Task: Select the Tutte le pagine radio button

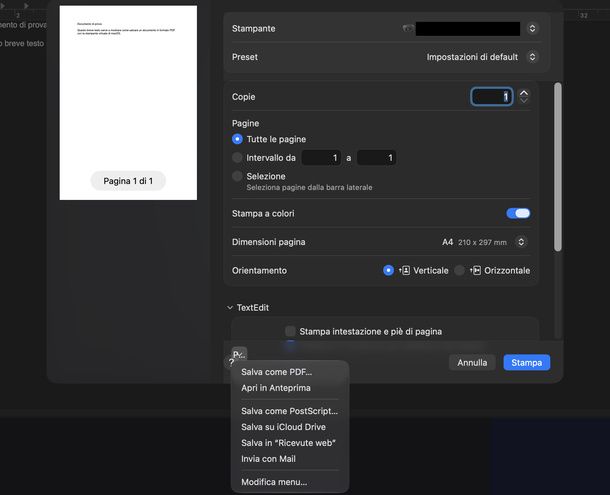Action: (x=237, y=139)
